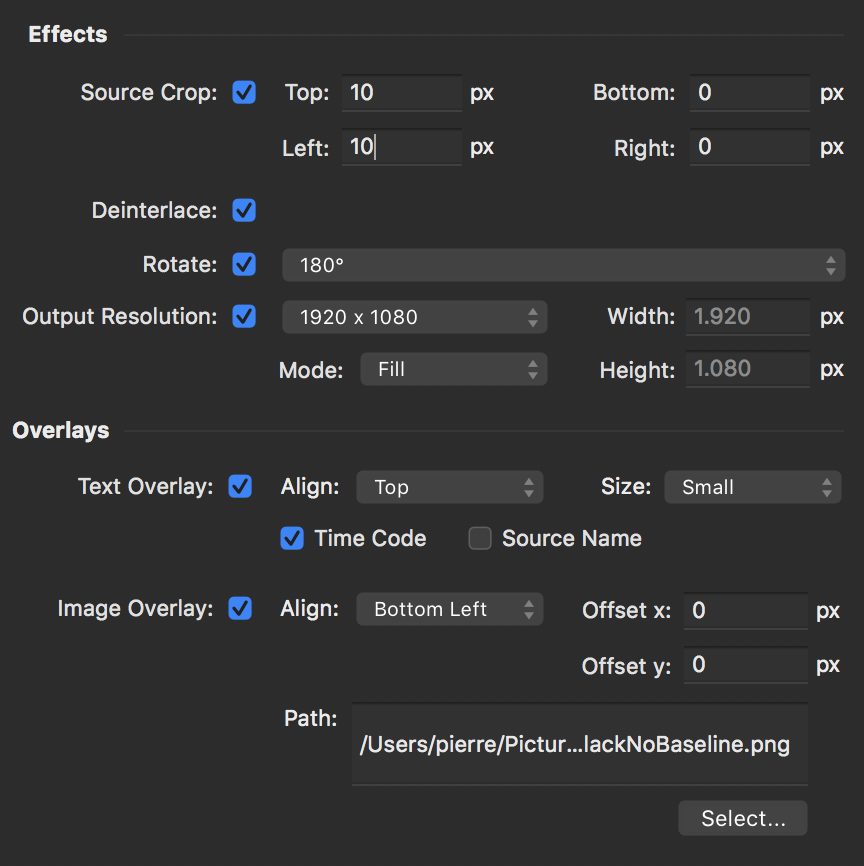Open the Text Overlay Align dropdown
This screenshot has width=864, height=866.
(449, 487)
